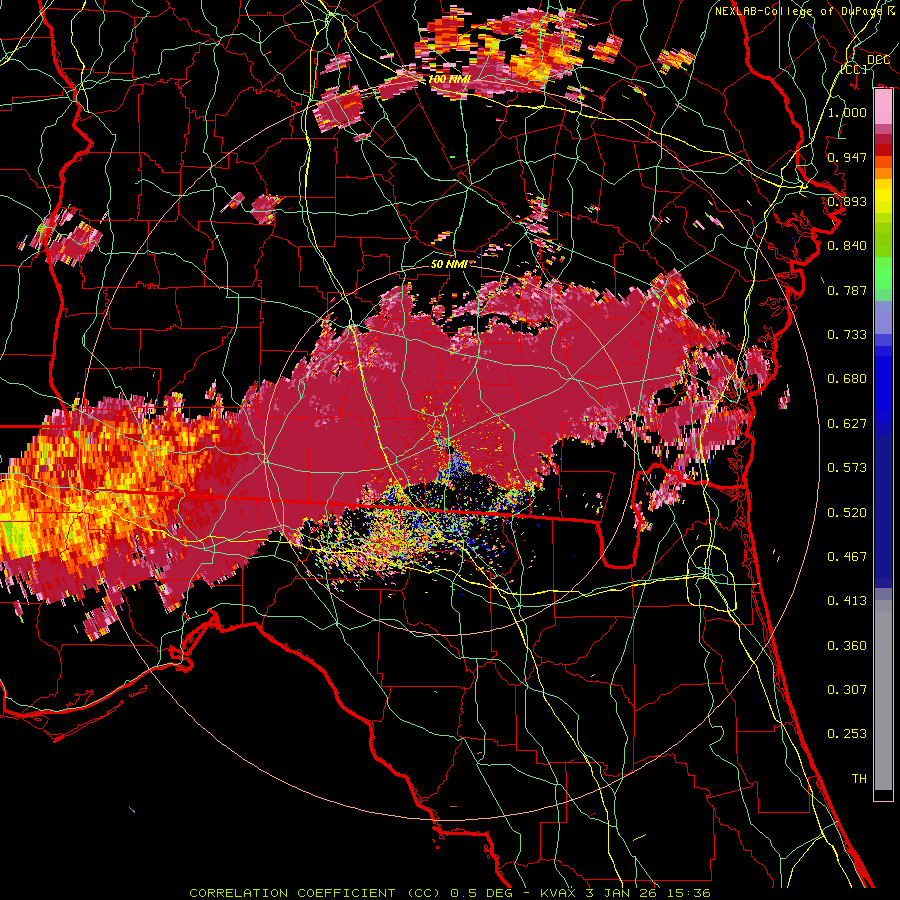Viewport: 900px width, 900px height.
Task: Click the 0.733 color scale label
Action: tap(847, 335)
